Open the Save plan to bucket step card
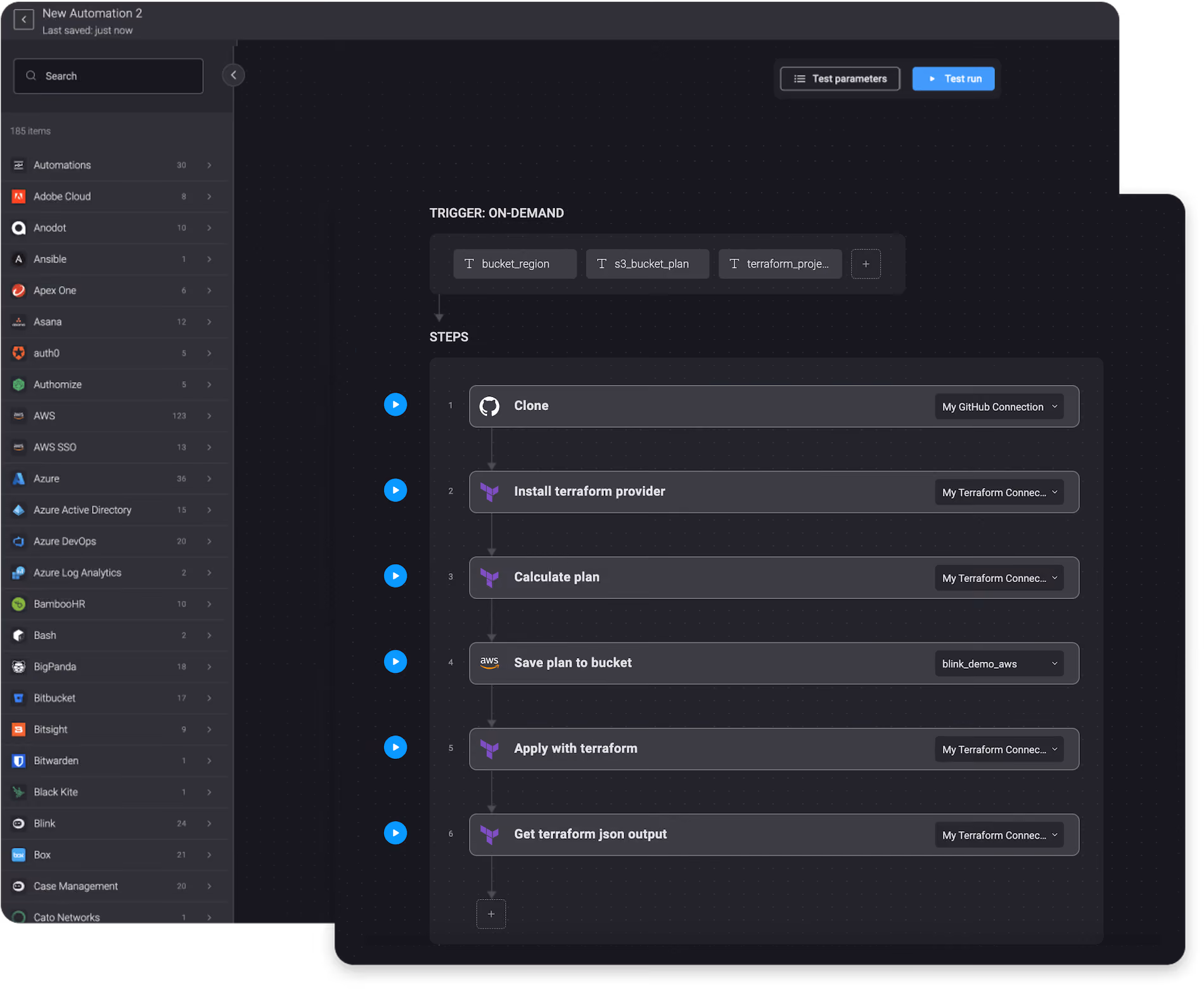This screenshot has height=989, width=1204. (774, 663)
